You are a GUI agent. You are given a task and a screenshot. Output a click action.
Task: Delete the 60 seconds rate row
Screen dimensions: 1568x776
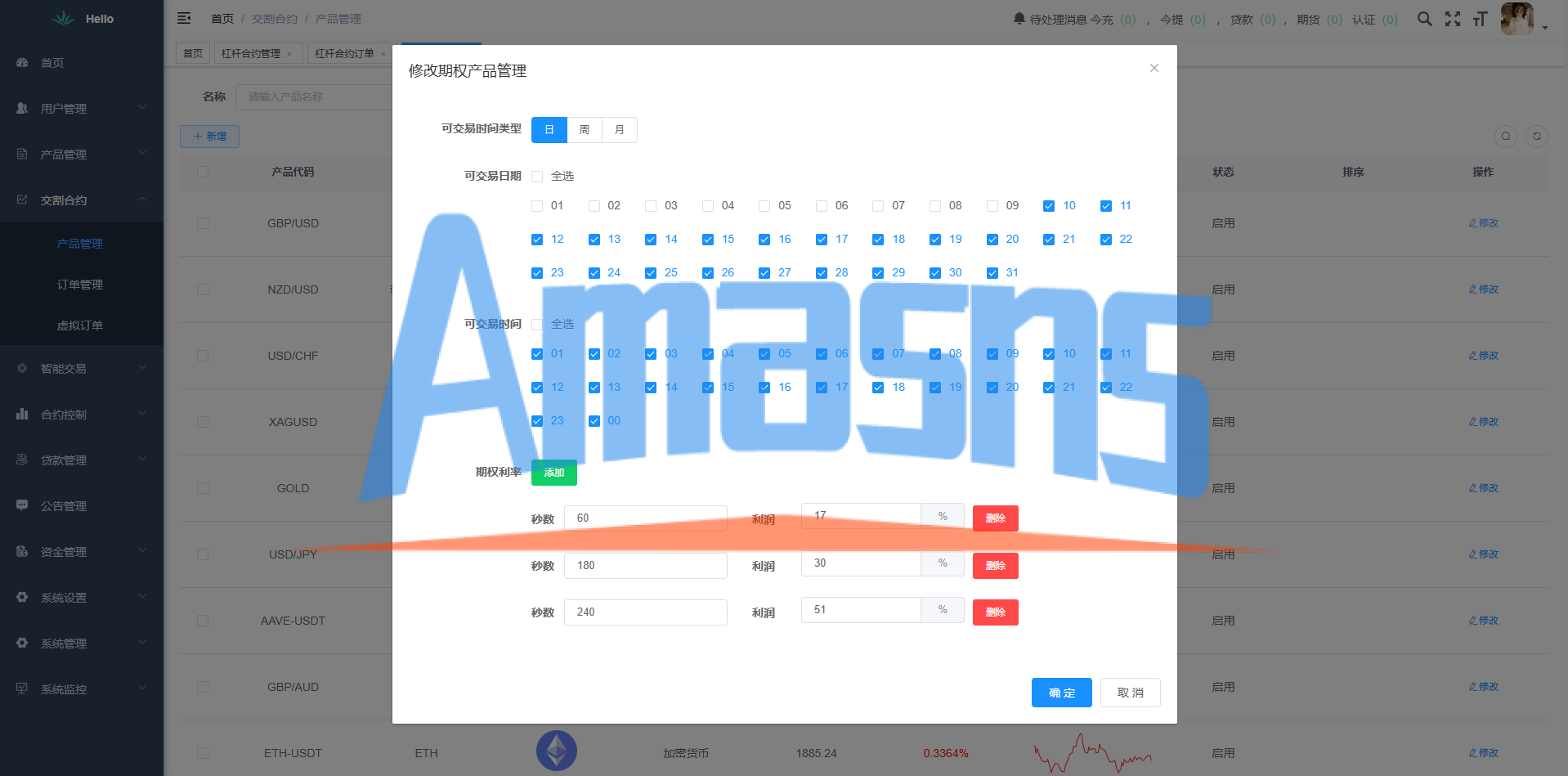[x=996, y=518]
